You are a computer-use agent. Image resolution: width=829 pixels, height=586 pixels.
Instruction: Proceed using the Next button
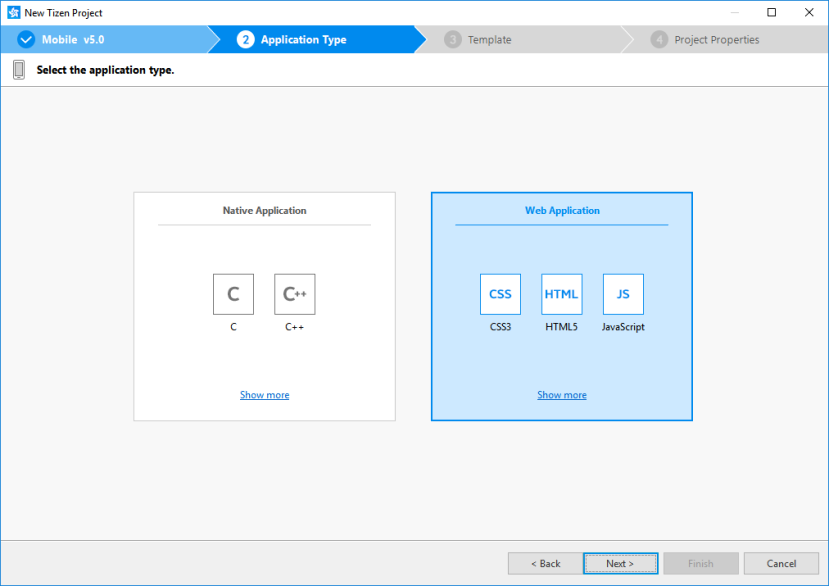click(x=620, y=563)
